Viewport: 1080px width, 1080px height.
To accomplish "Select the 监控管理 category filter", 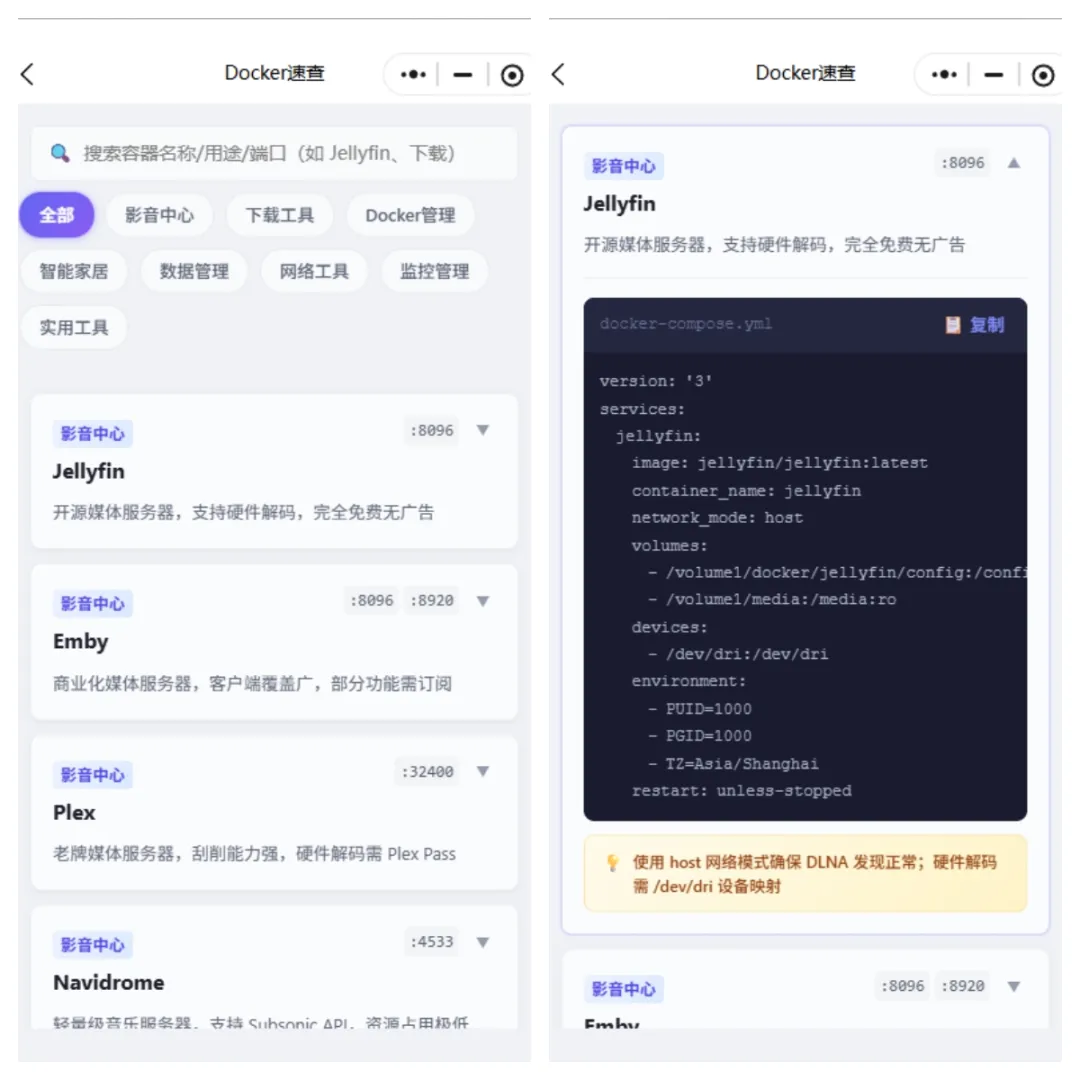I will [435, 271].
